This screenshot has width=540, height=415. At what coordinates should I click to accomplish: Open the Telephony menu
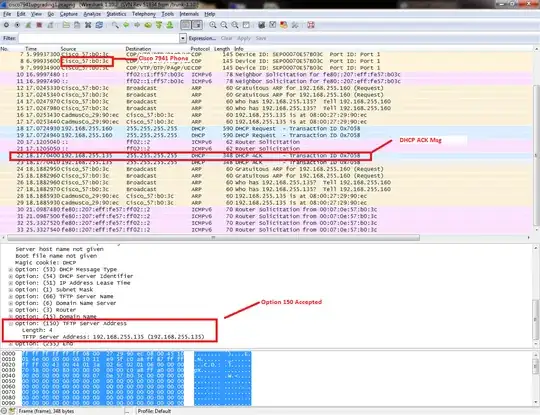144,14
